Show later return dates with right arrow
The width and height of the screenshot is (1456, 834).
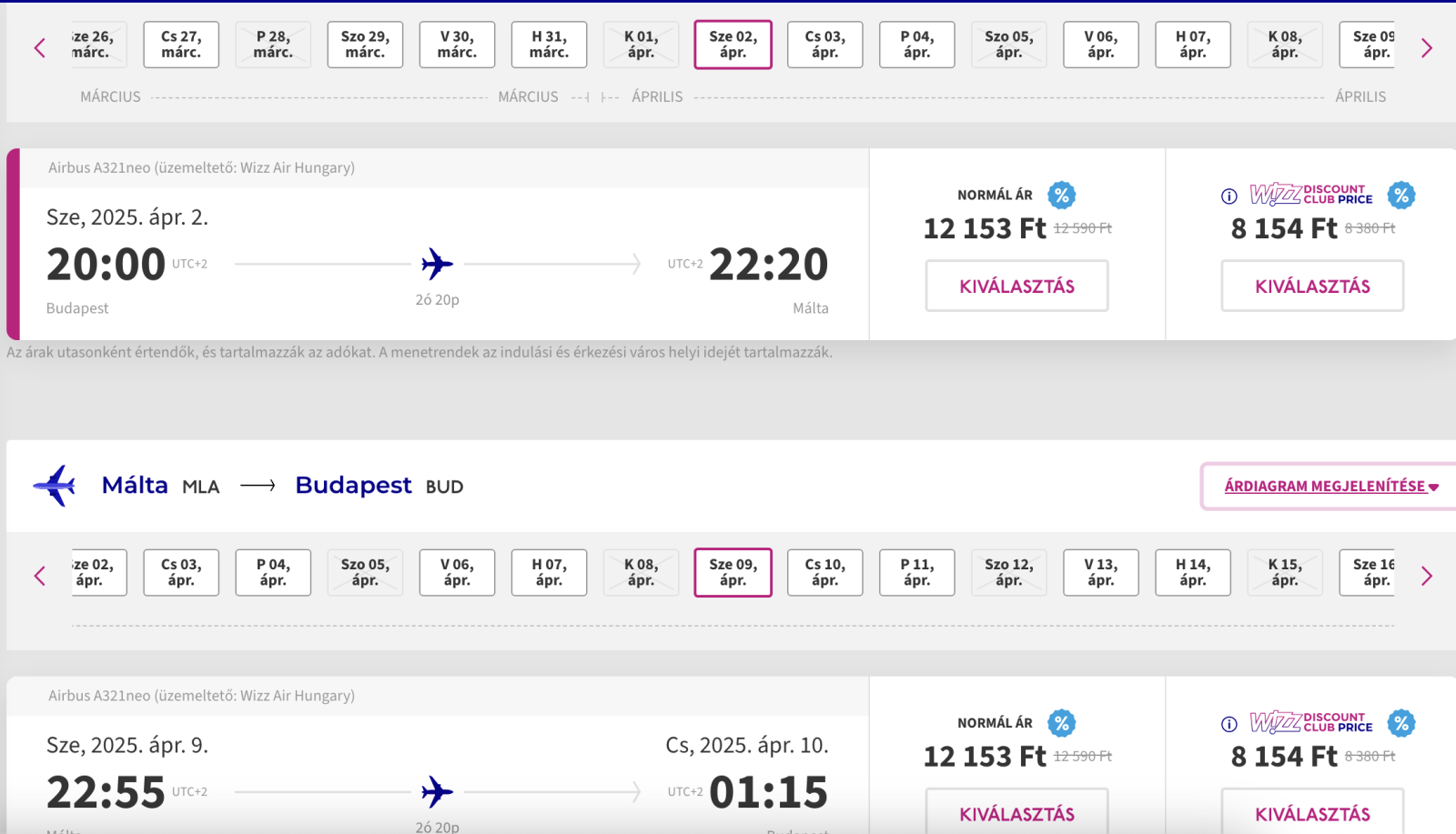coord(1427,576)
